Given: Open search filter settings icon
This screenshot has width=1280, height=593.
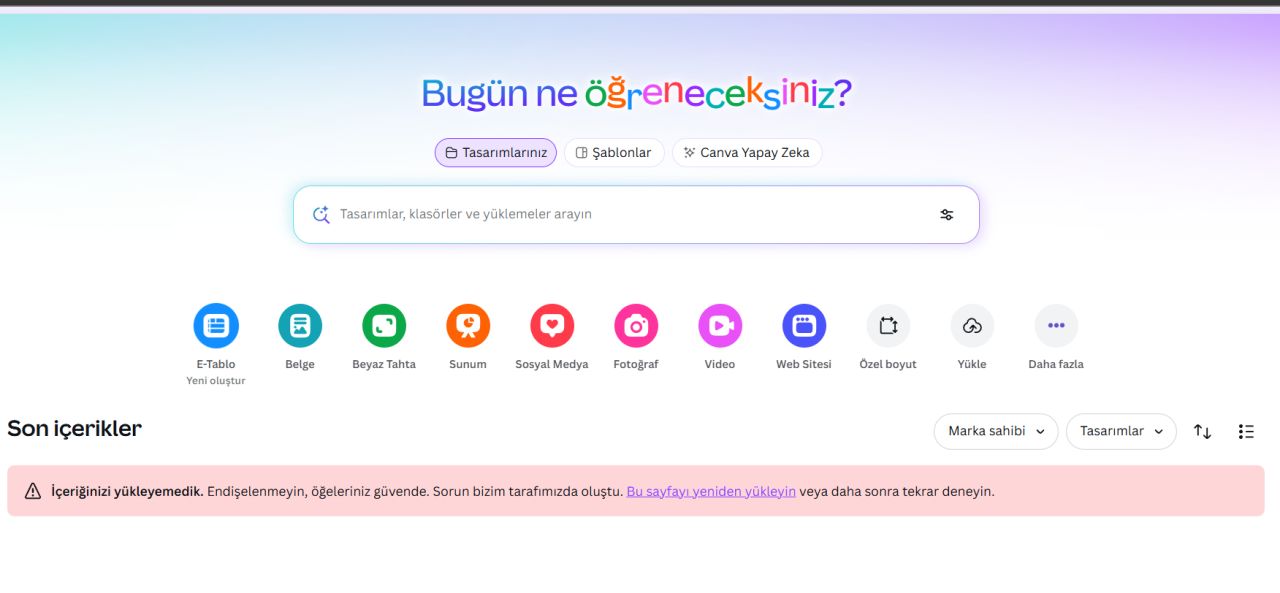Looking at the screenshot, I should [946, 214].
